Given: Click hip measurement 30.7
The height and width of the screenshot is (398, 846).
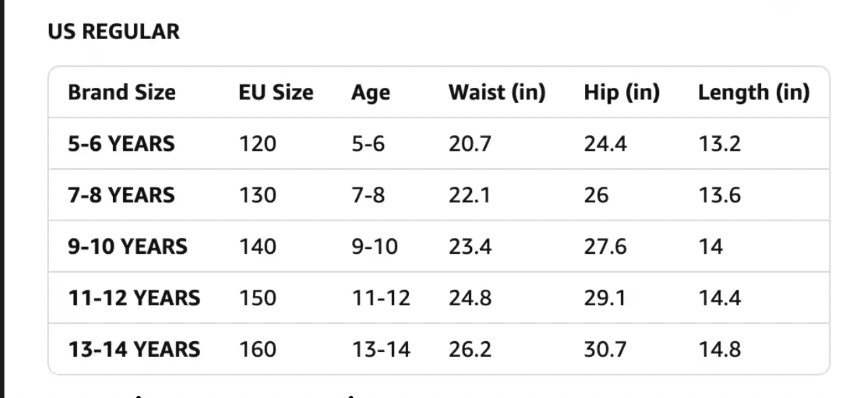Looking at the screenshot, I should [x=605, y=349].
